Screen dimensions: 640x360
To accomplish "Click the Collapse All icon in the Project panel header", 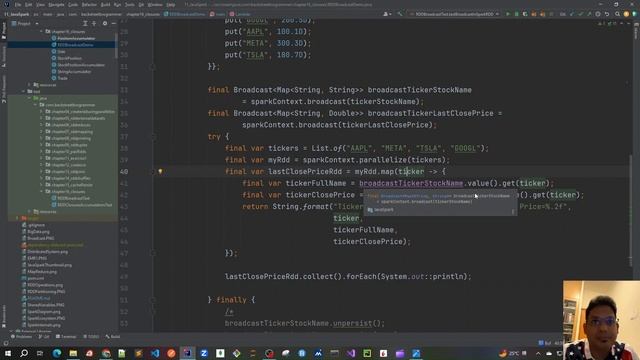I will (x=94, y=24).
